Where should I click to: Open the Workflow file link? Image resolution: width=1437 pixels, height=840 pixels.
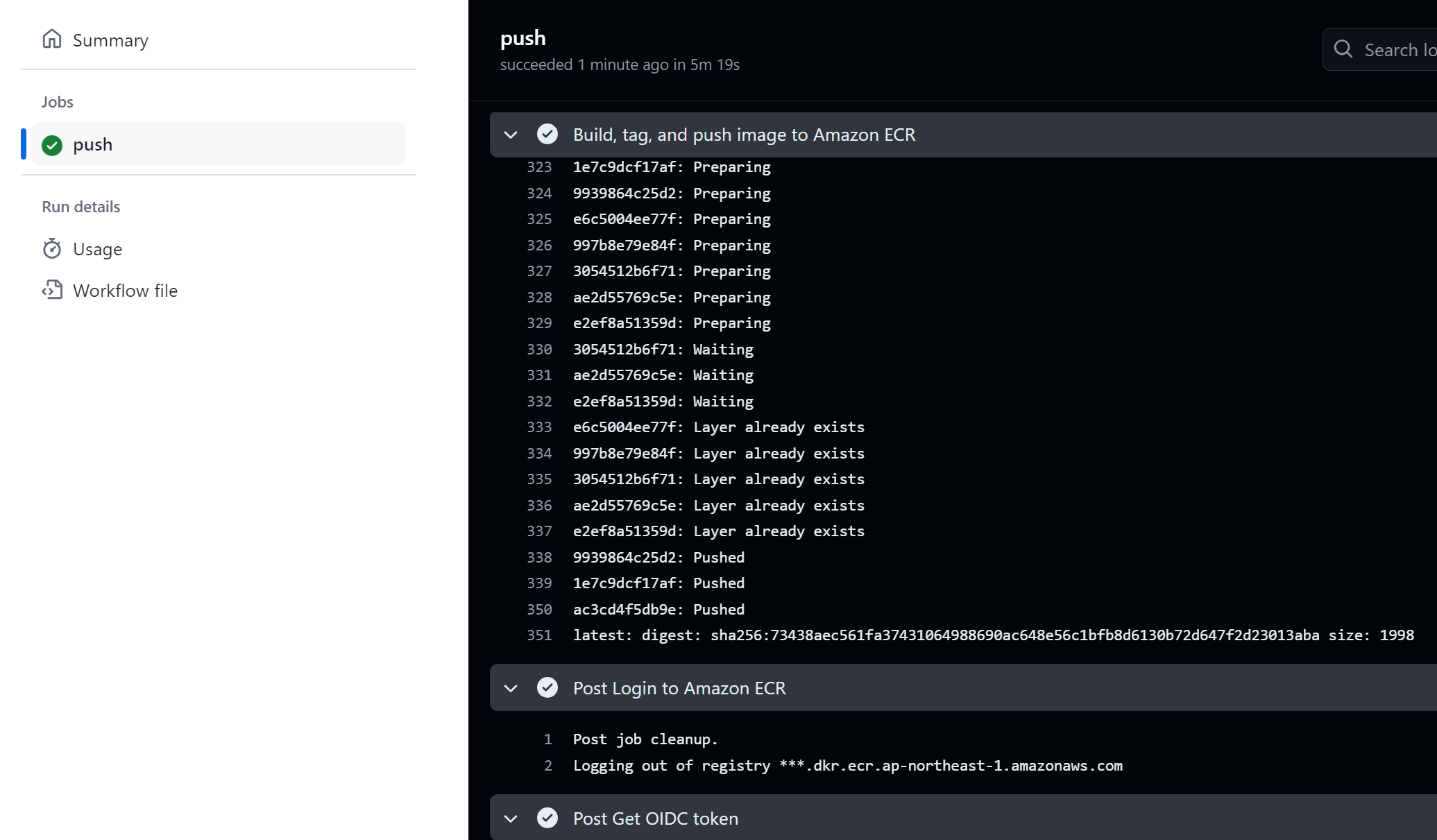point(125,291)
